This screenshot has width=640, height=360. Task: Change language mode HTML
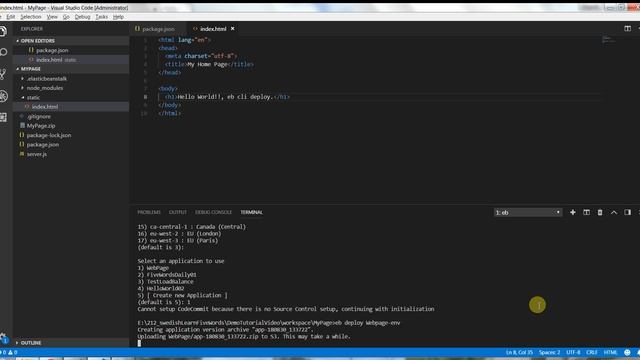(x=610, y=352)
